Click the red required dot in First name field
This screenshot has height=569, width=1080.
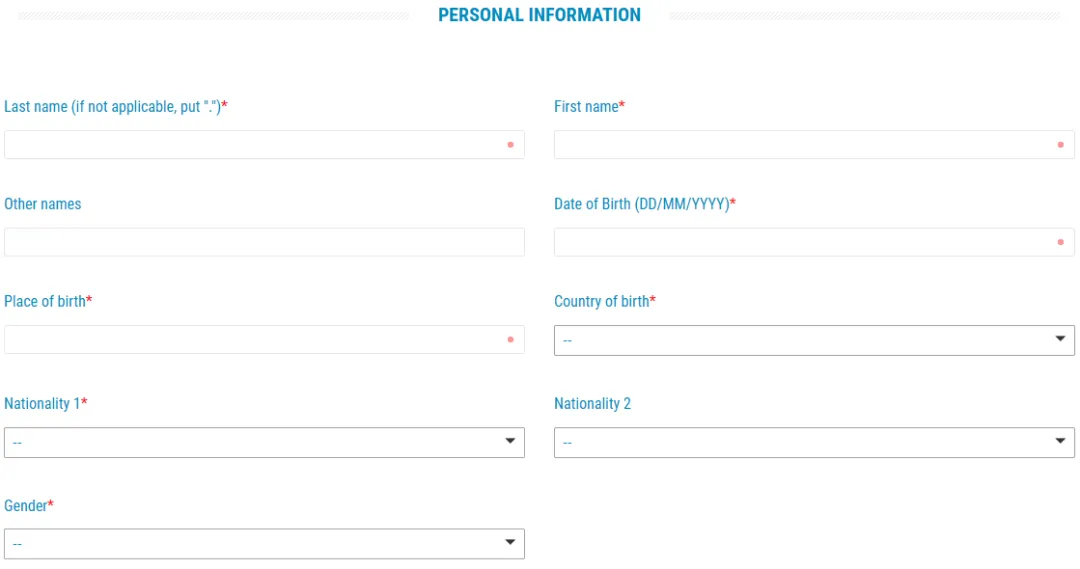(x=1060, y=145)
